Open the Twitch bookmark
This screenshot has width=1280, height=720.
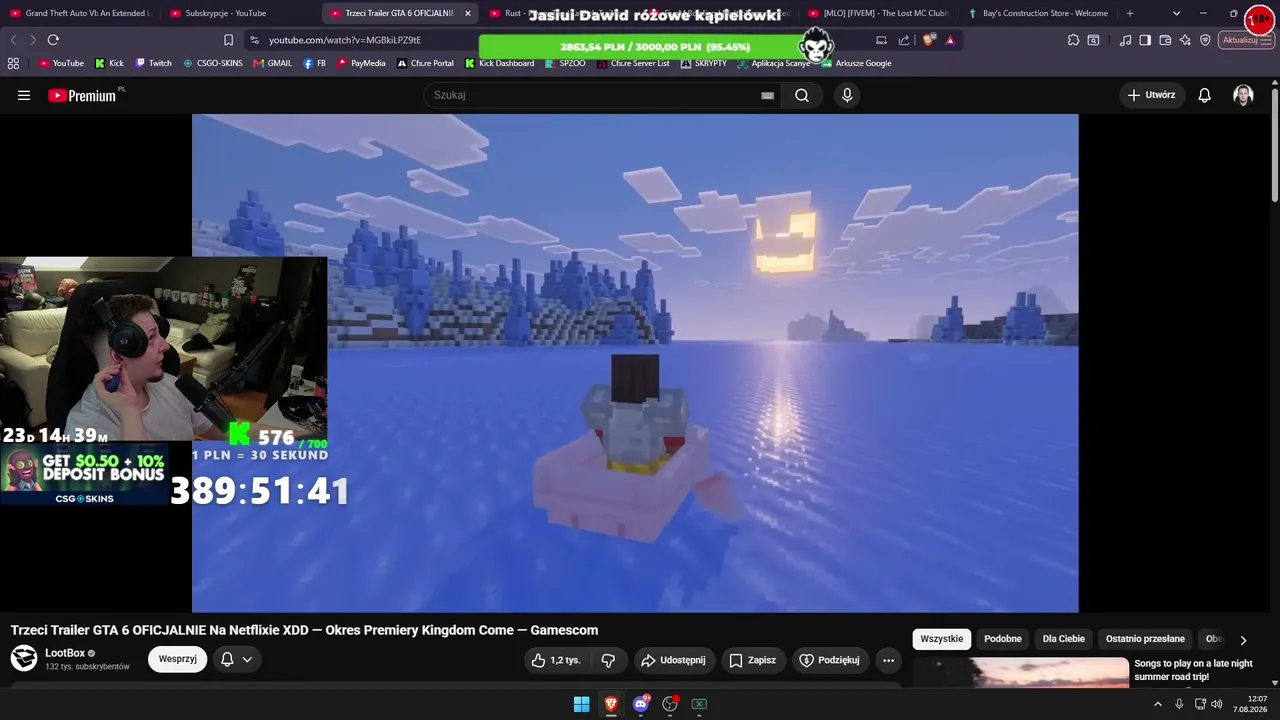click(153, 63)
